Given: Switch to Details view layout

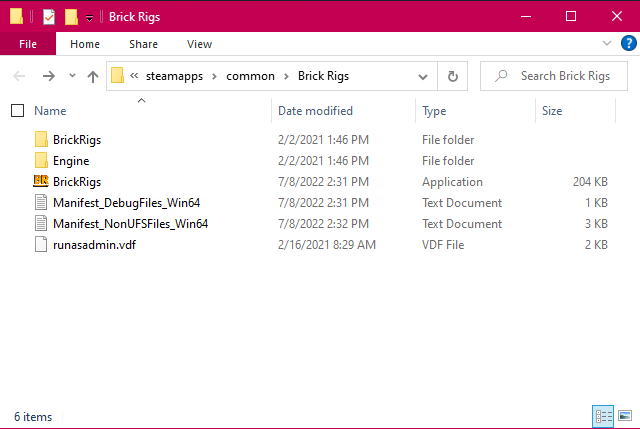Looking at the screenshot, I should pos(603,416).
